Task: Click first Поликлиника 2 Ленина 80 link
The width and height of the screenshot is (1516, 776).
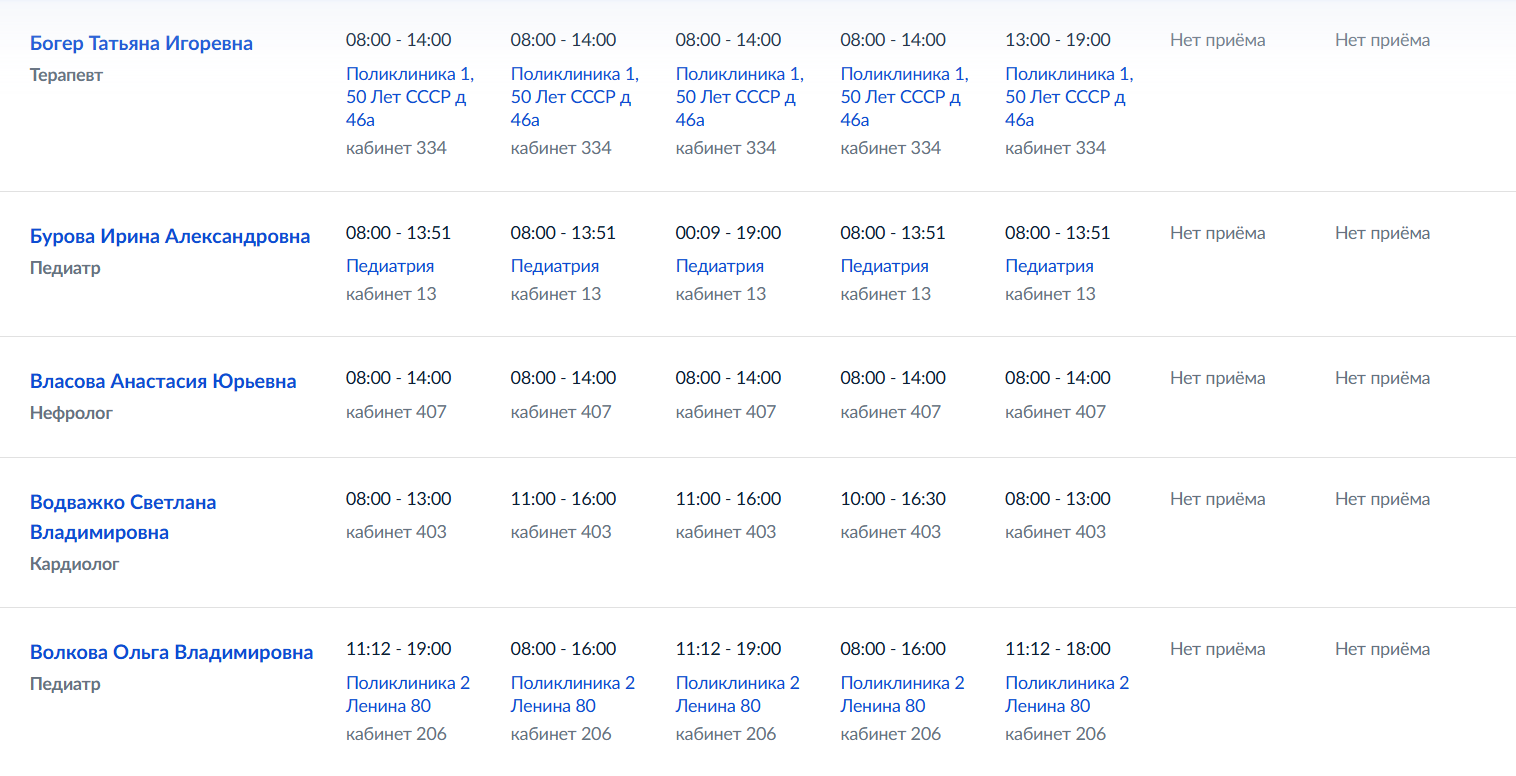Action: pyautogui.click(x=408, y=694)
